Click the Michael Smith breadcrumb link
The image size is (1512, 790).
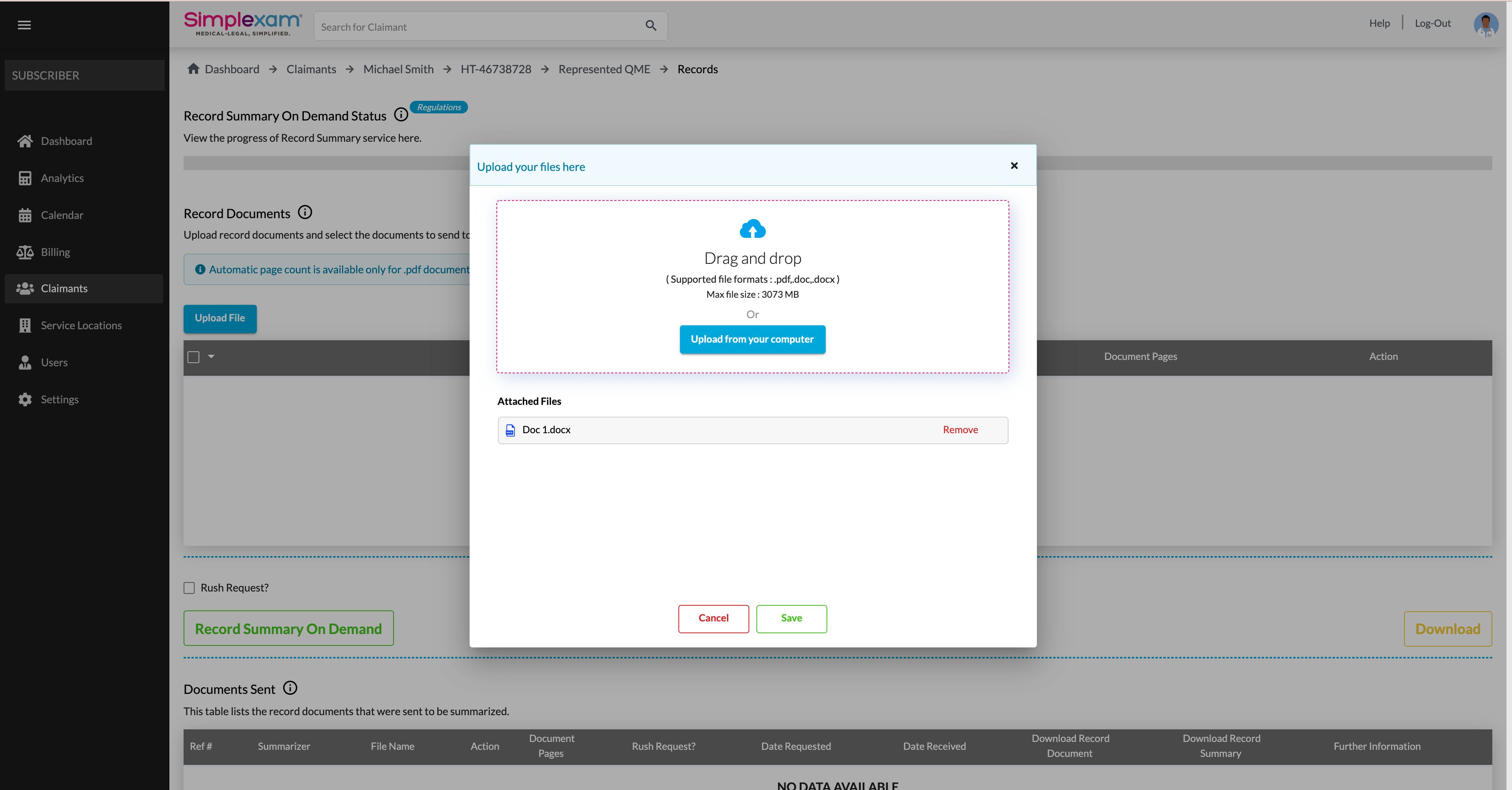[398, 69]
